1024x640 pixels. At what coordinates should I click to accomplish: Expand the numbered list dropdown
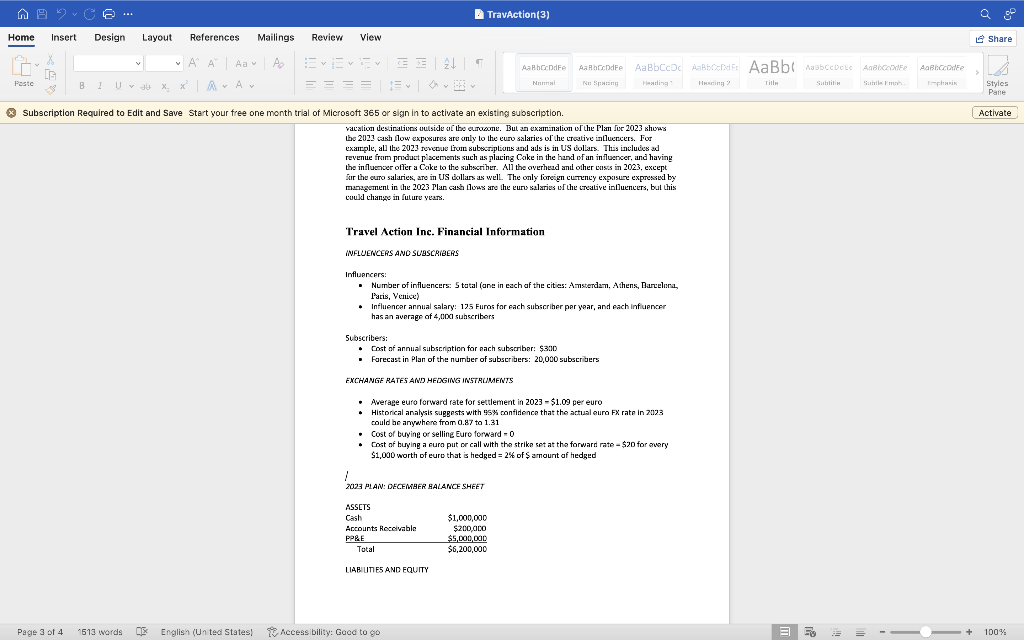coord(350,63)
